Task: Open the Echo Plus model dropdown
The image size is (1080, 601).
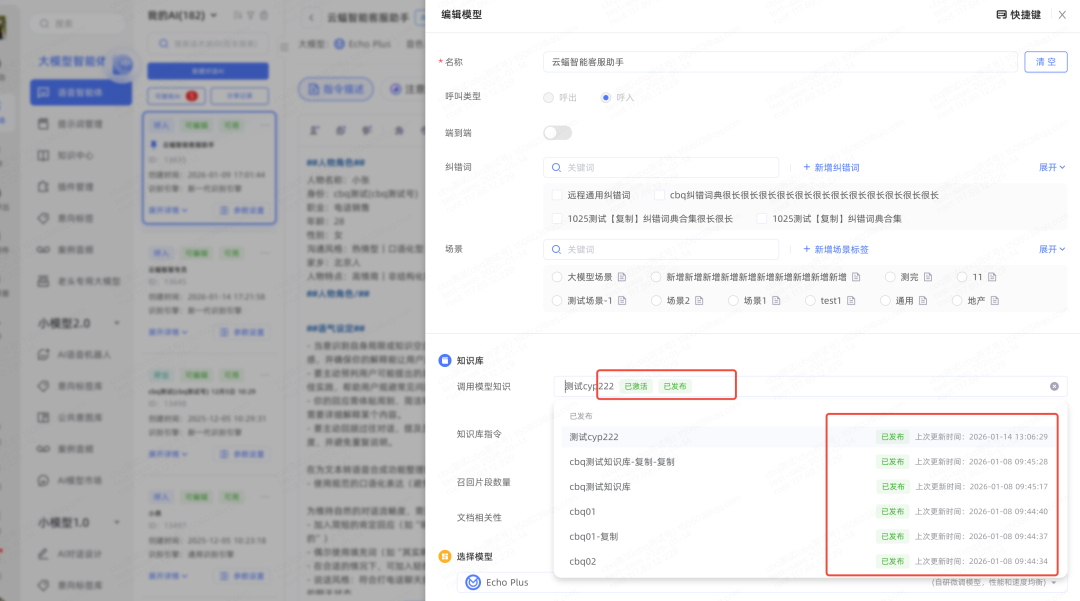Action: [760, 582]
